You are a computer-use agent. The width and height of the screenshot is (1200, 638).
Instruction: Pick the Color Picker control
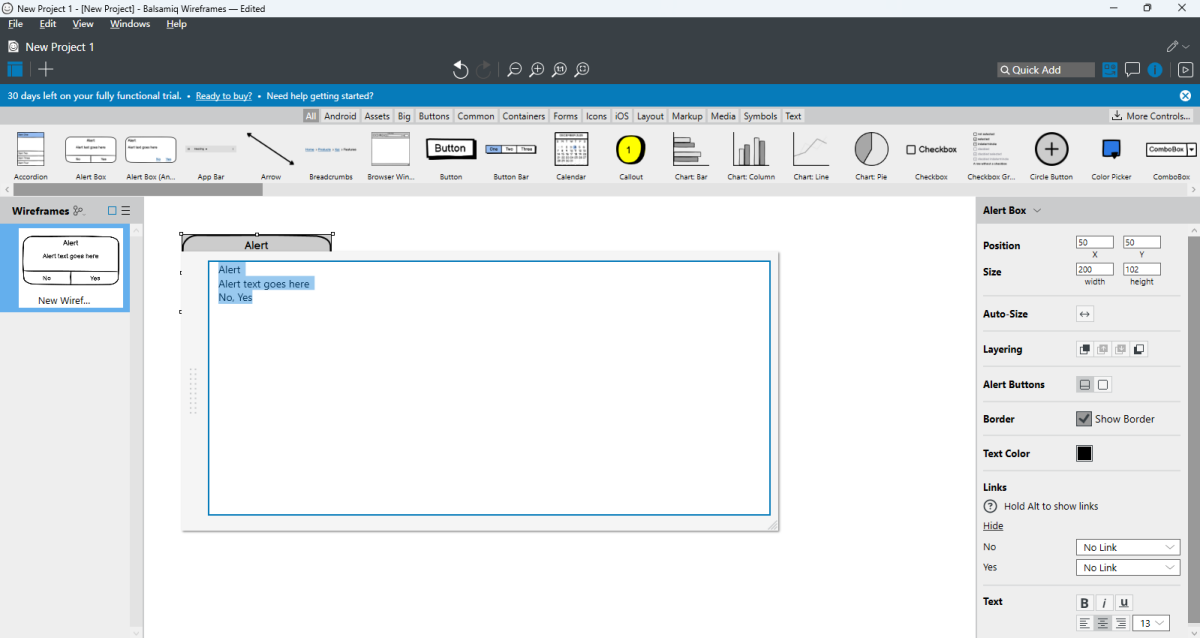pos(1111,150)
